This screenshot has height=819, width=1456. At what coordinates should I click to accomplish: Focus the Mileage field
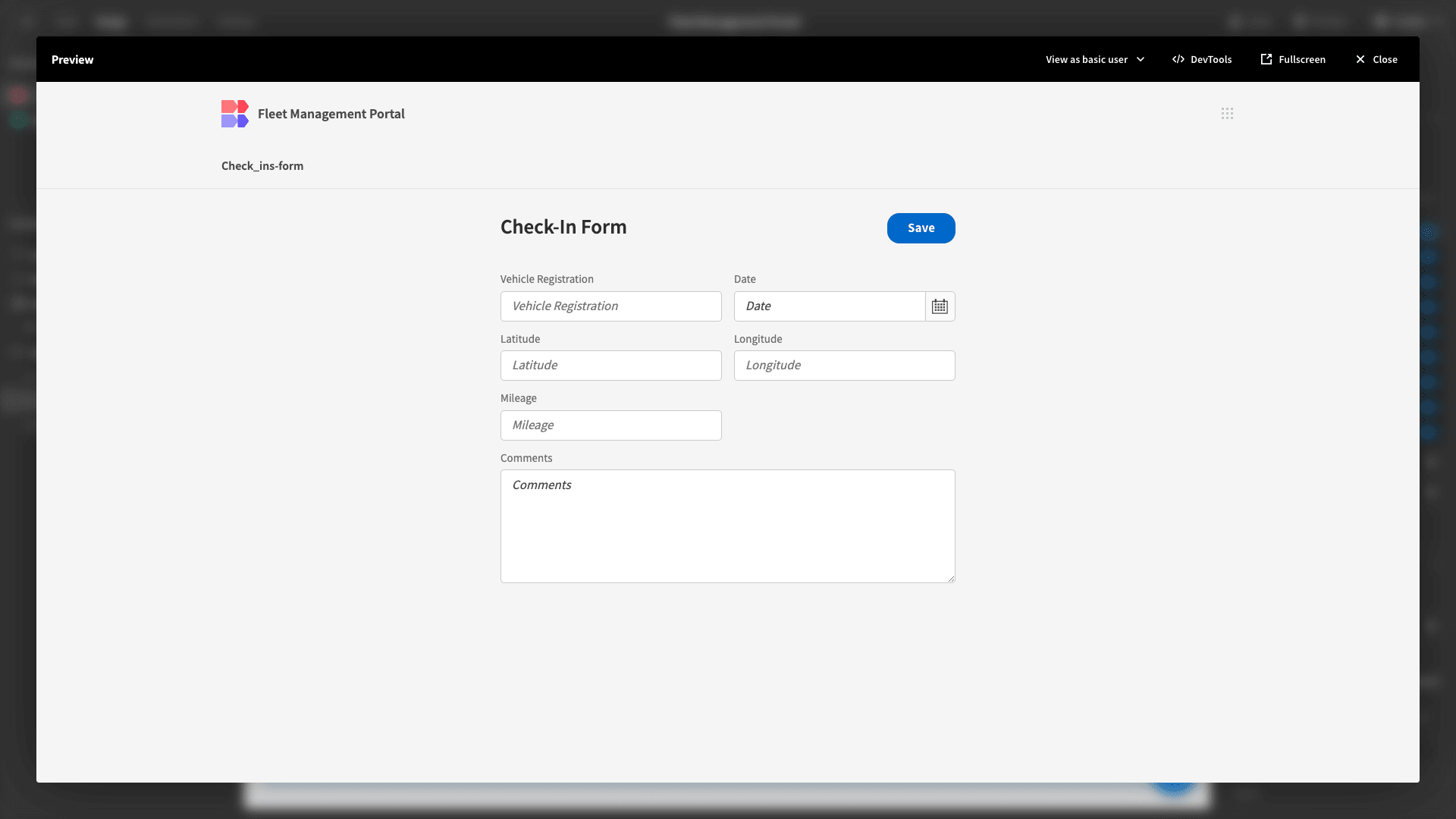pyautogui.click(x=611, y=425)
